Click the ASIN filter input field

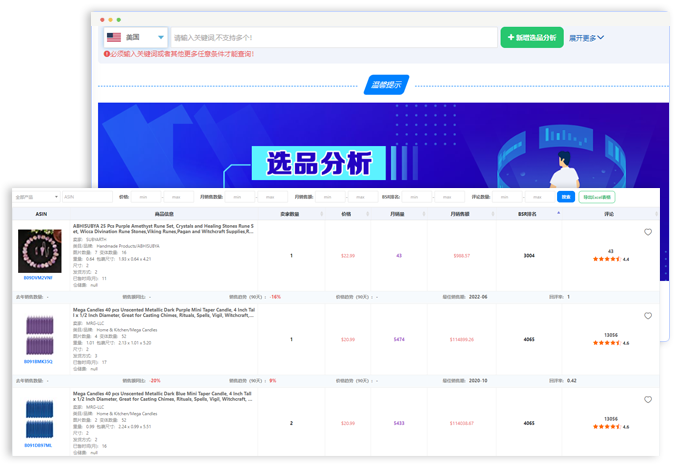click(85, 197)
